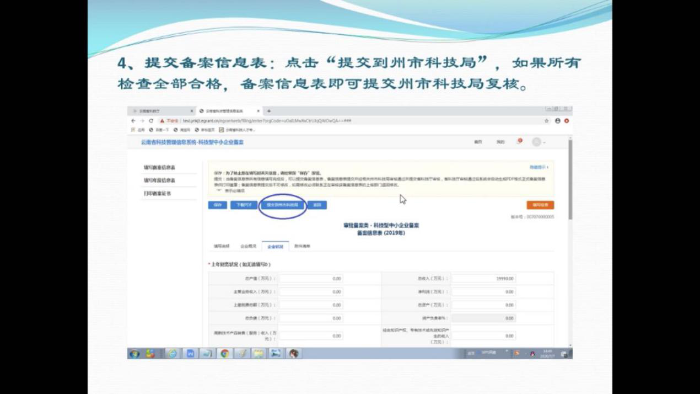Select 填写年报信息表 in the left sidebar

(x=159, y=180)
